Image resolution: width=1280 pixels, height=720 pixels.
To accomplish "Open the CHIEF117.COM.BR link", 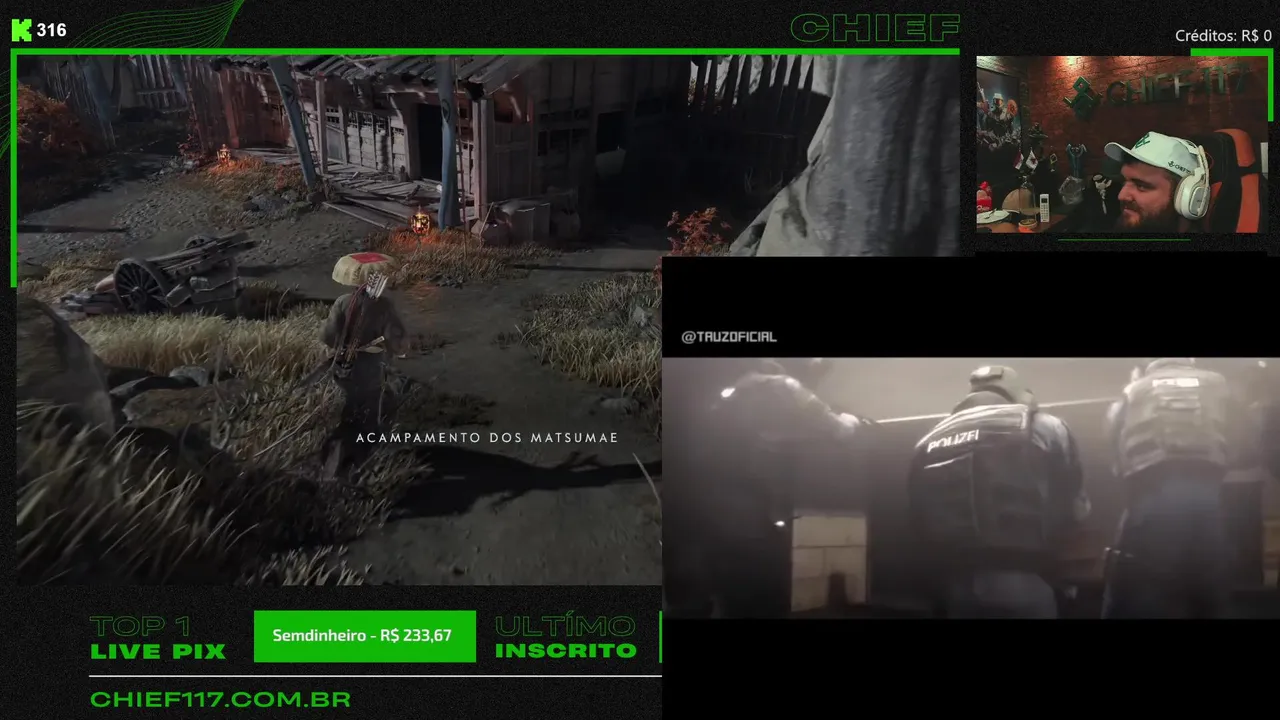I will pos(220,699).
